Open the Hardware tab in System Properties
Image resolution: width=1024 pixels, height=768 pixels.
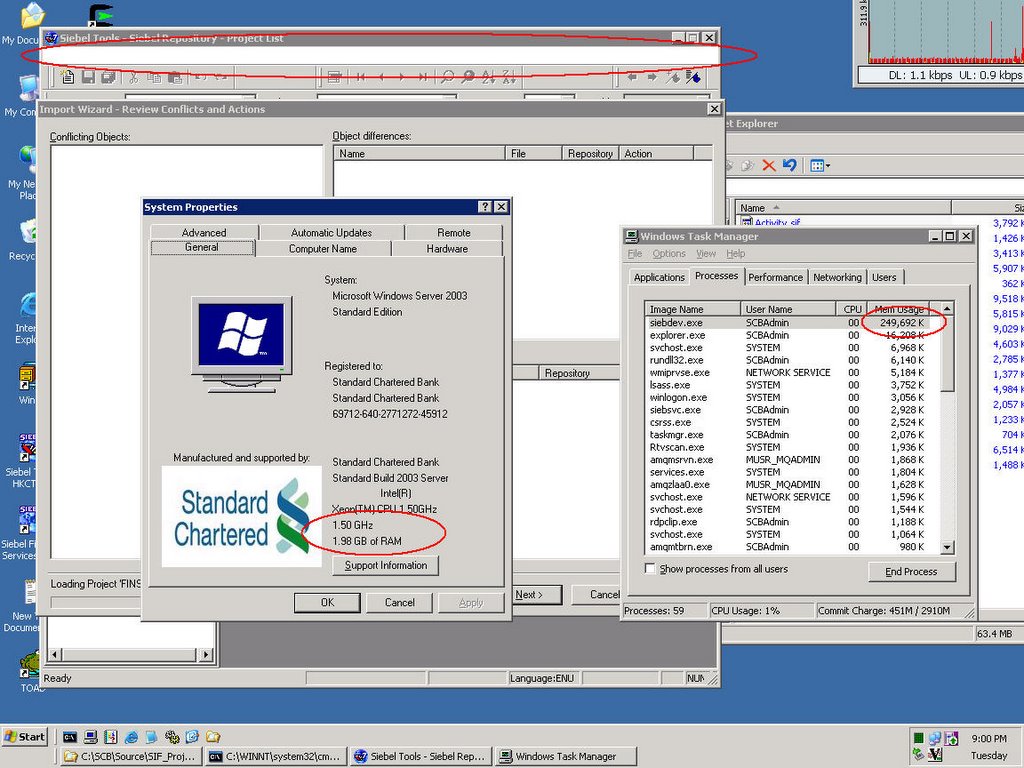(447, 249)
